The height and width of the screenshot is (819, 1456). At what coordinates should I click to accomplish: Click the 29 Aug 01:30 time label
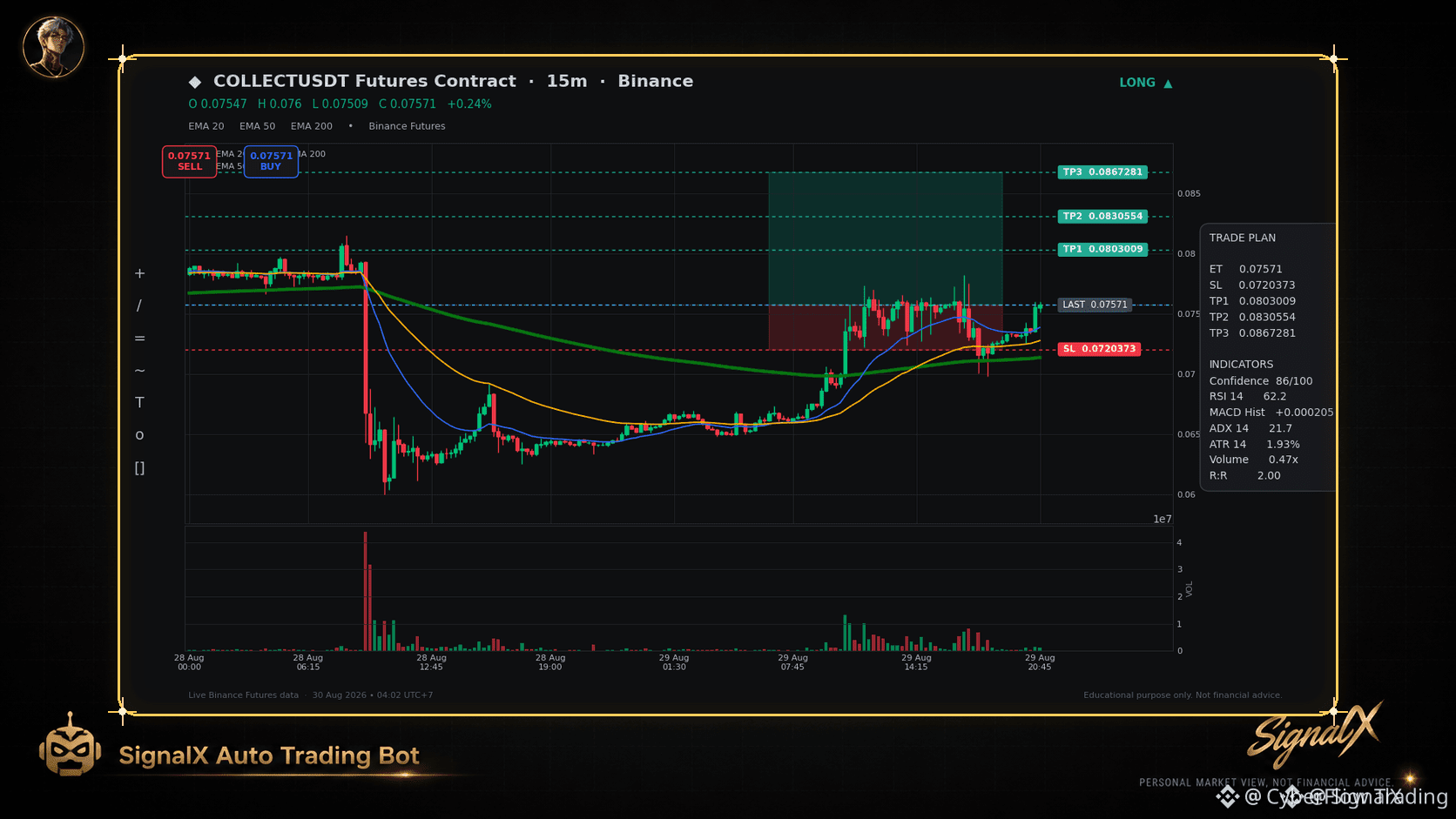(x=674, y=662)
